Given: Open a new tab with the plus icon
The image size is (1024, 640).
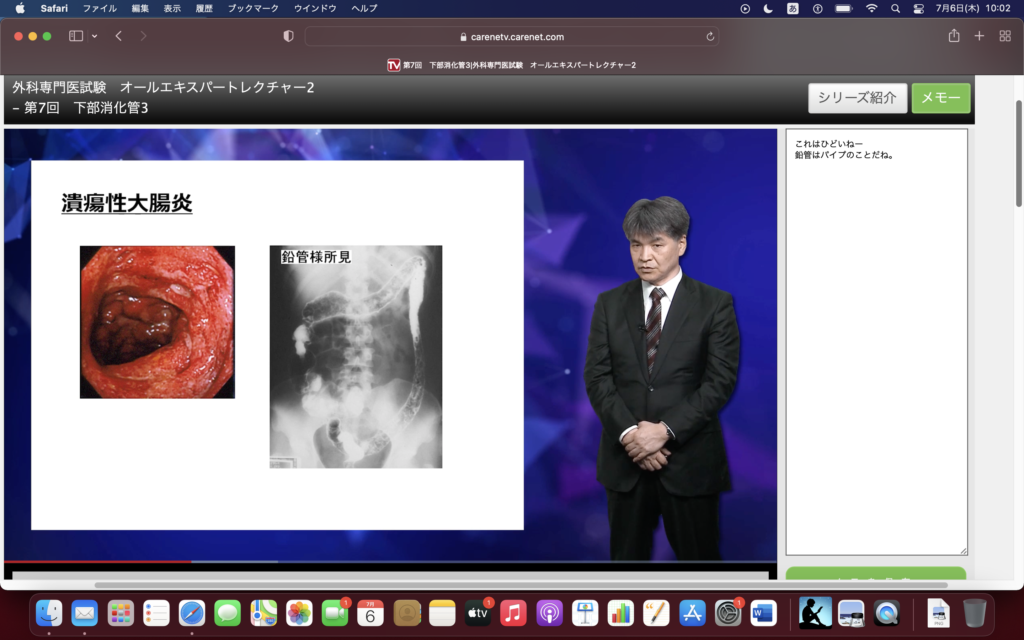Looking at the screenshot, I should [x=979, y=36].
